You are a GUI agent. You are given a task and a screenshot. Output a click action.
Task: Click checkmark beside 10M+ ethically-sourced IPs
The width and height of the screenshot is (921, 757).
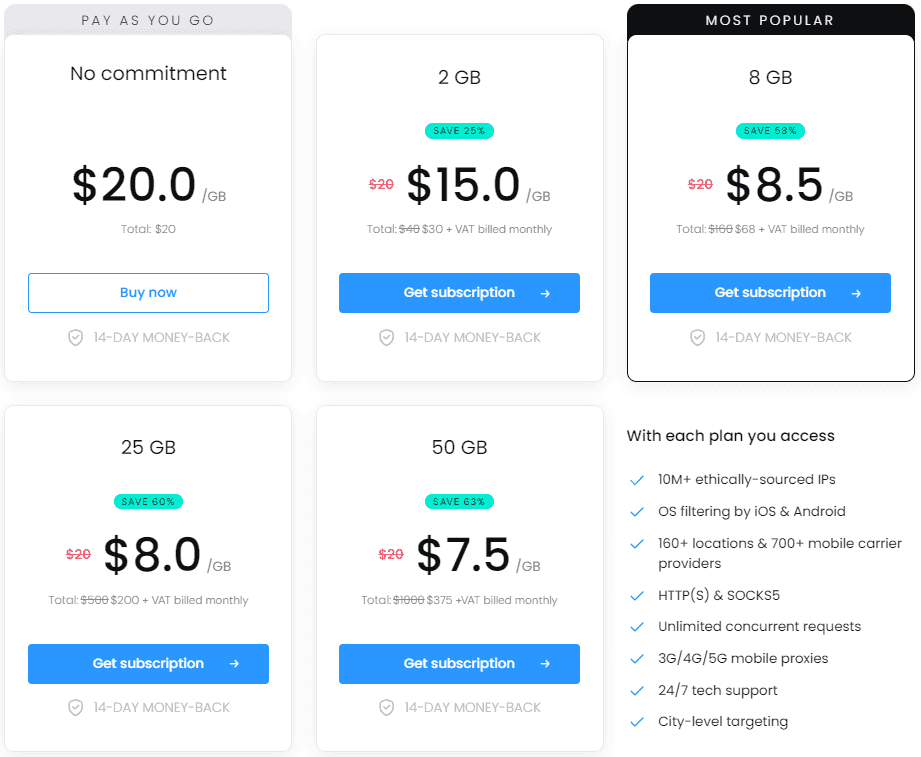[x=637, y=480]
